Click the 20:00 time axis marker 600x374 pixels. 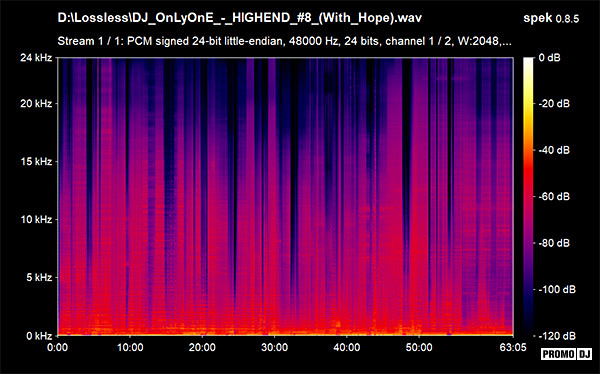point(202,348)
